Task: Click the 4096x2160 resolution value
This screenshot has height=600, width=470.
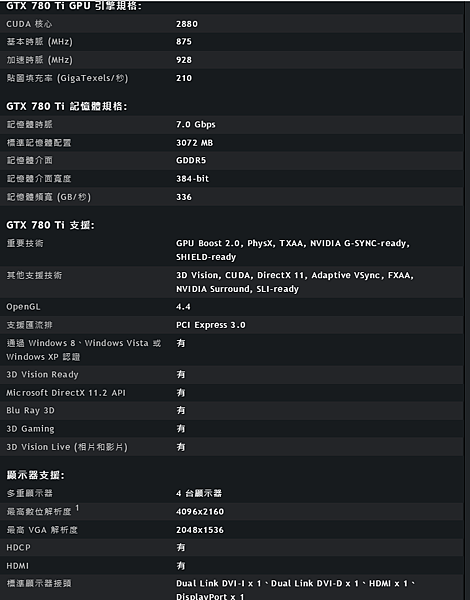Action: coord(200,512)
